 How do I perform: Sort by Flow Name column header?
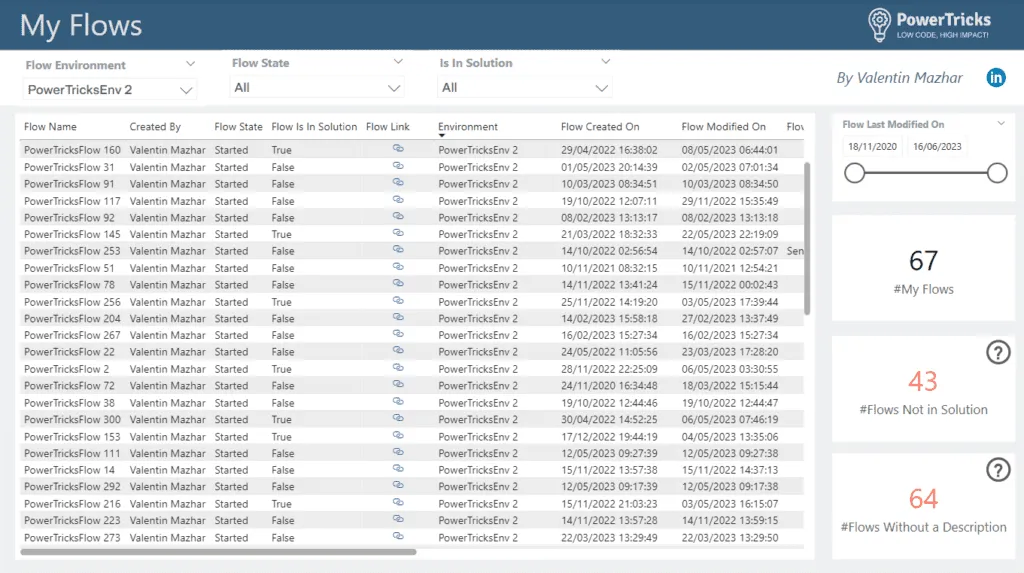coord(50,127)
